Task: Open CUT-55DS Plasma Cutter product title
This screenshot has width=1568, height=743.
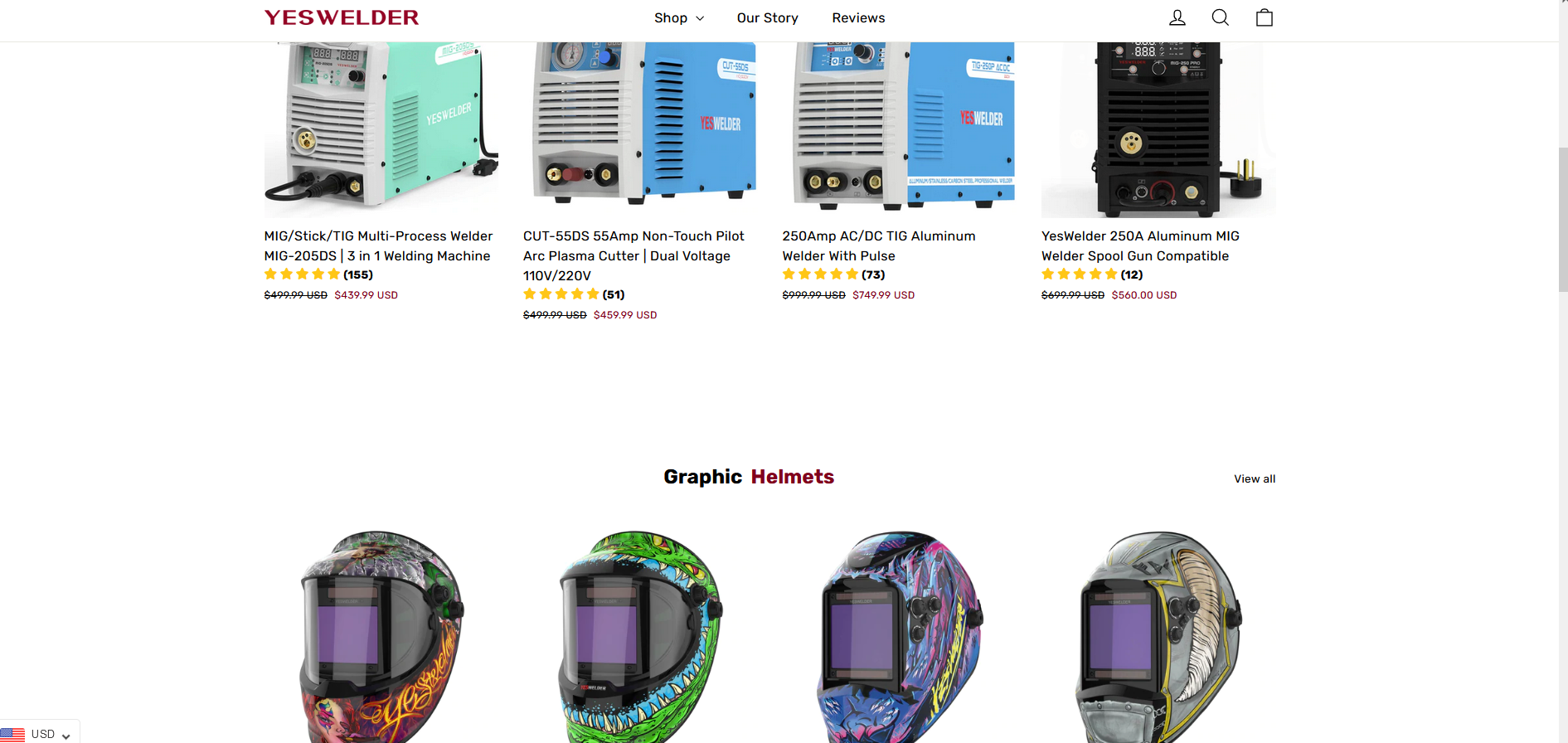Action: tap(634, 255)
